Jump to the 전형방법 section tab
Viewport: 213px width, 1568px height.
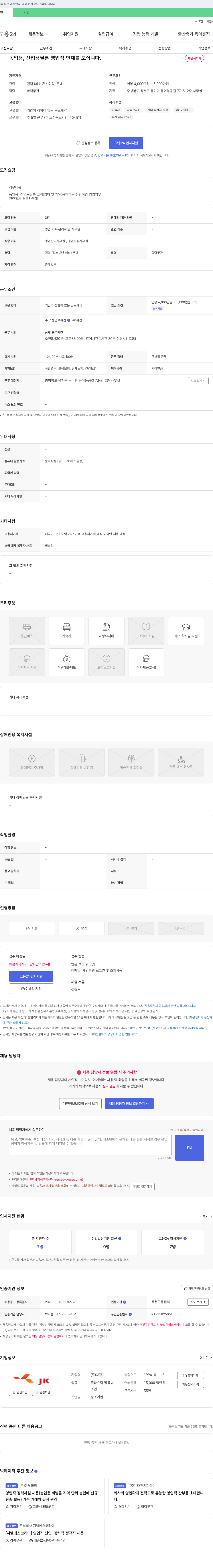165,48
